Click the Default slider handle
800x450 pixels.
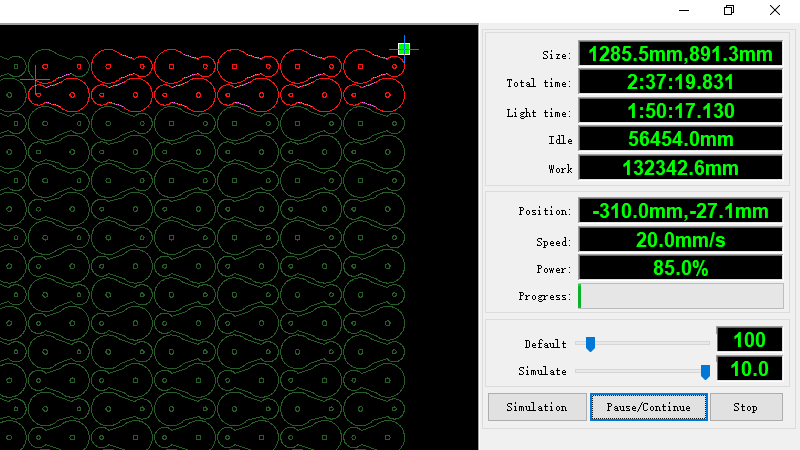point(590,344)
